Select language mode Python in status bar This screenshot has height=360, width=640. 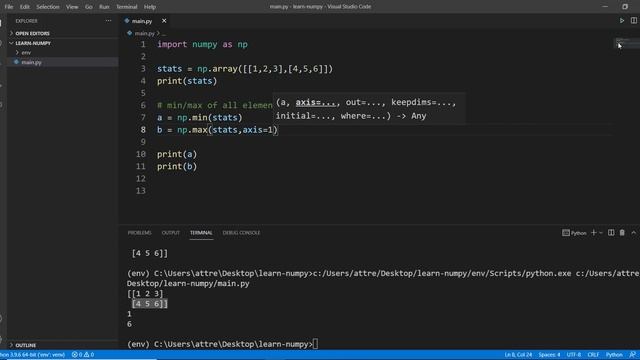pos(614,355)
